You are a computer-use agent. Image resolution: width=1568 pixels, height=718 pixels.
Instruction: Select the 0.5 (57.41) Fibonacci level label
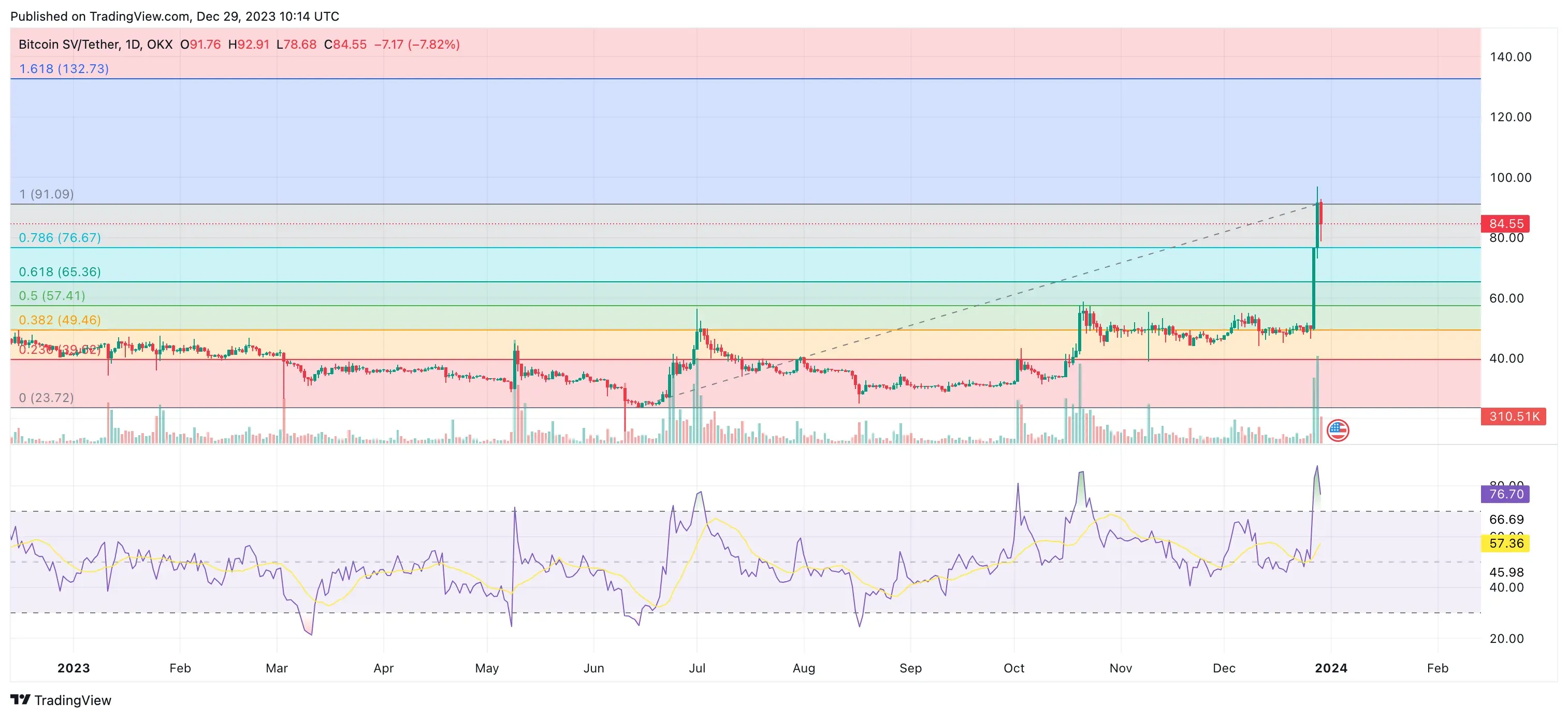point(52,295)
